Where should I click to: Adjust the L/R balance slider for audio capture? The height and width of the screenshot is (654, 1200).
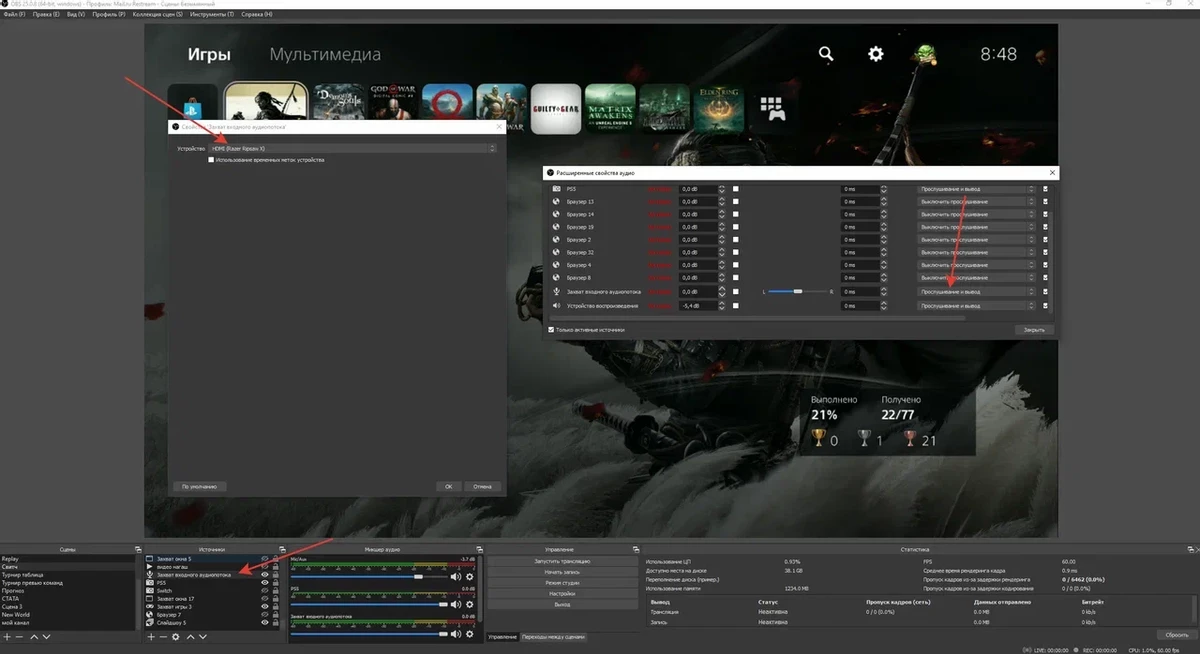coord(799,292)
